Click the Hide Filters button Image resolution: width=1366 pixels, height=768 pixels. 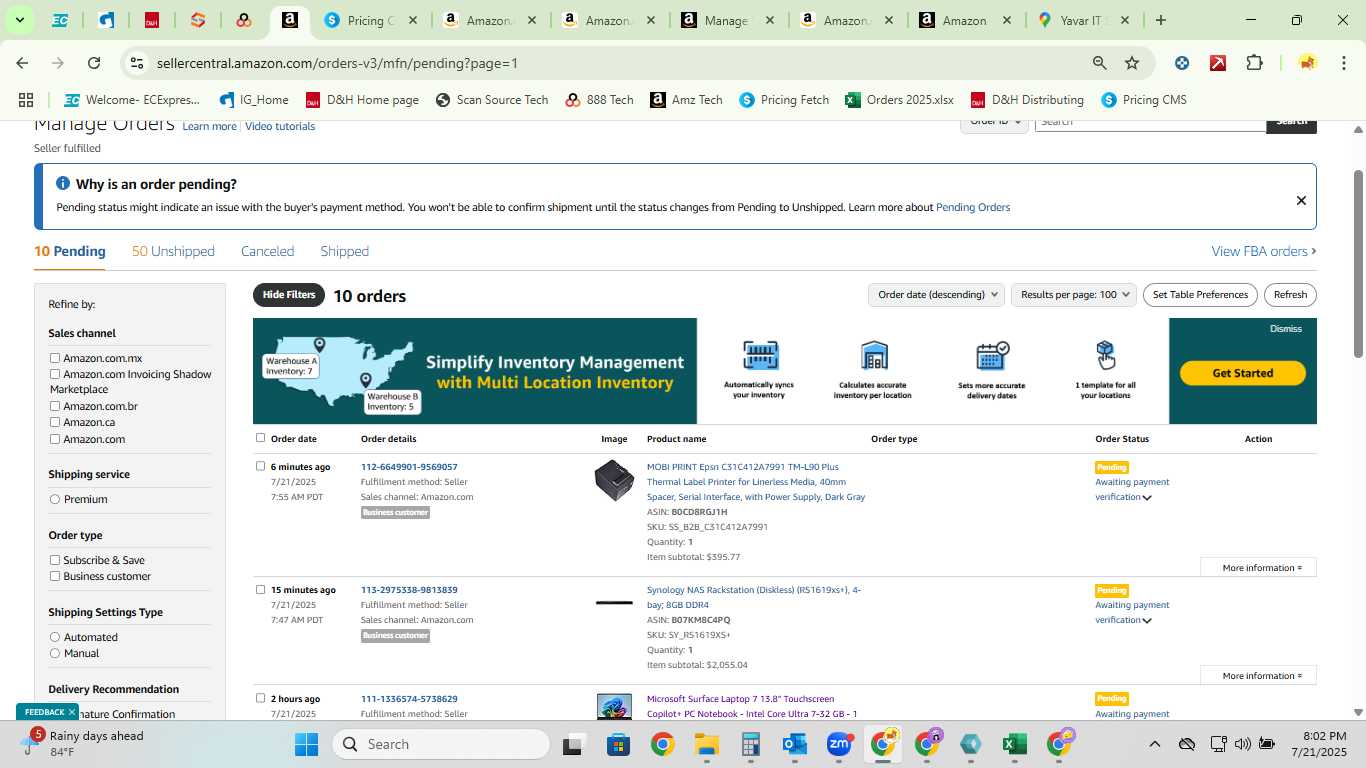pos(289,295)
